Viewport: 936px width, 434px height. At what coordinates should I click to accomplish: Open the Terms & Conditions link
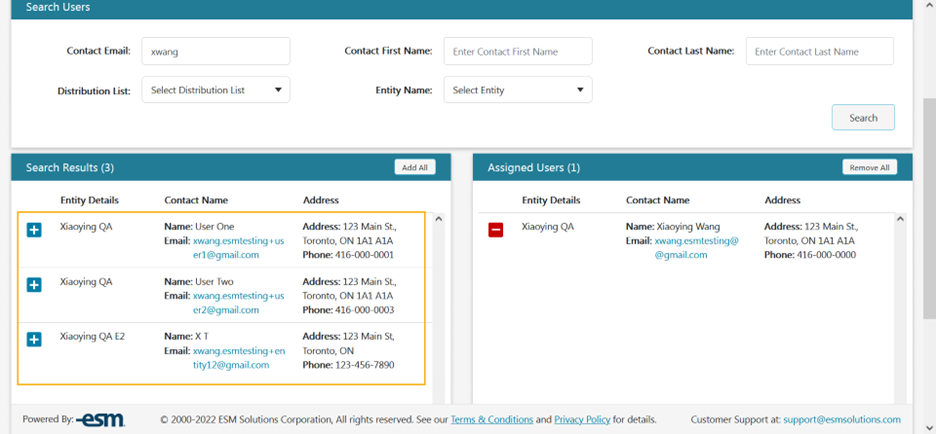(492, 419)
